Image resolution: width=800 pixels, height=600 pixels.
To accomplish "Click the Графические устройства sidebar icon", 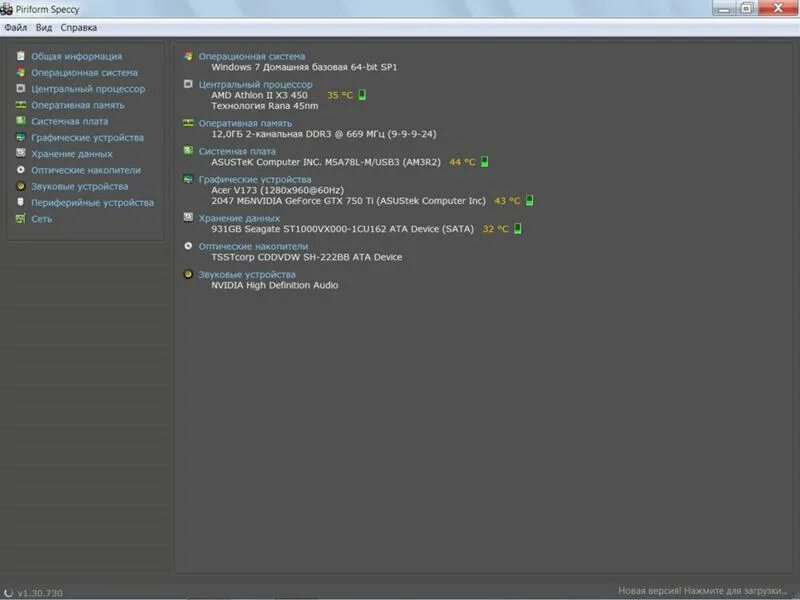I will [x=20, y=137].
